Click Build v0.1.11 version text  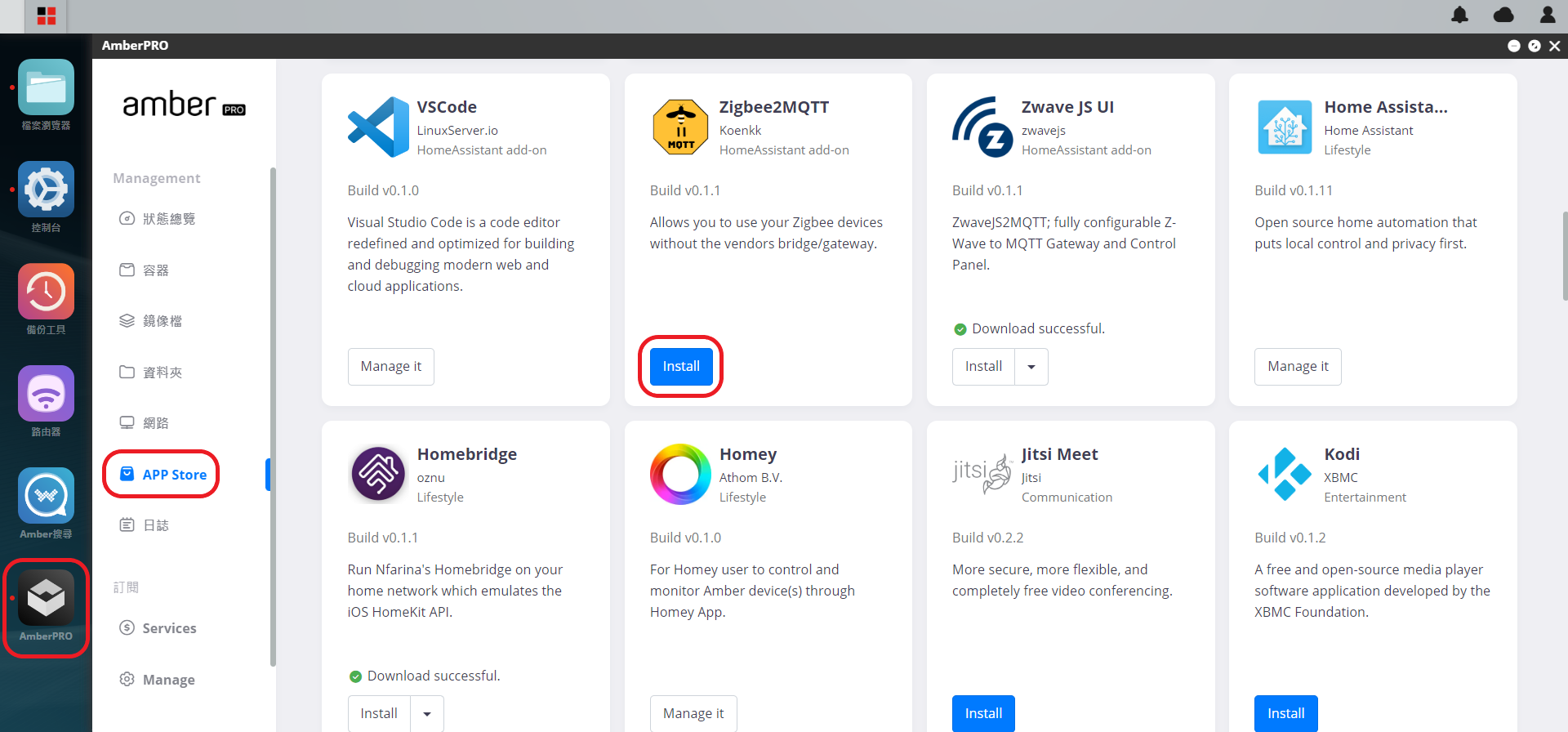(1293, 190)
